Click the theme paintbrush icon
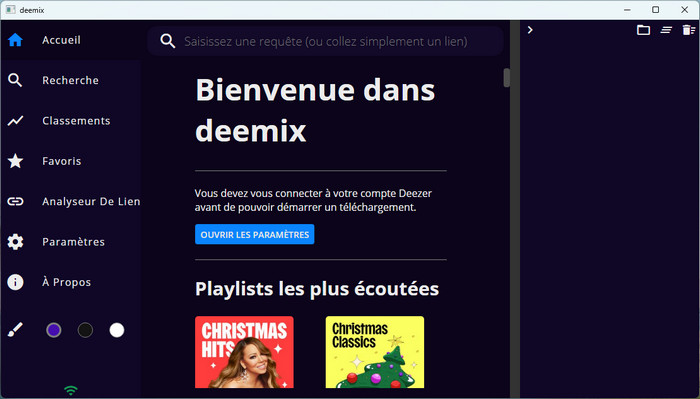Image resolution: width=700 pixels, height=399 pixels. tap(15, 330)
